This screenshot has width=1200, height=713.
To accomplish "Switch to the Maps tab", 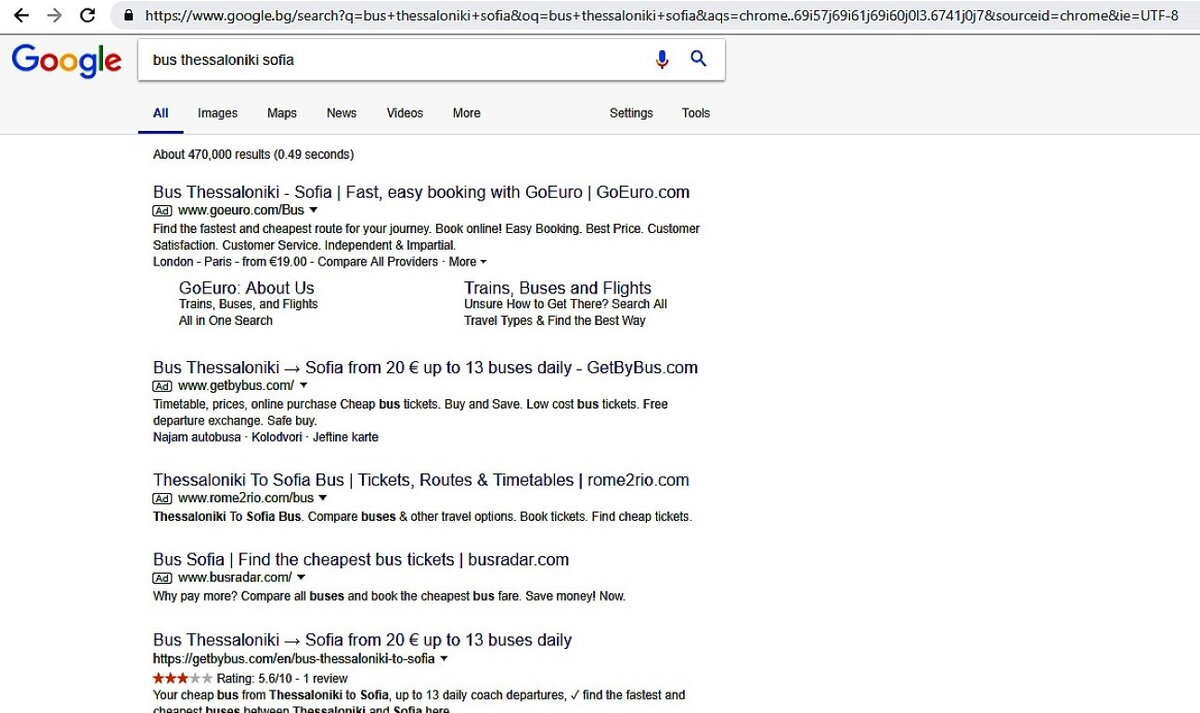I will [282, 113].
